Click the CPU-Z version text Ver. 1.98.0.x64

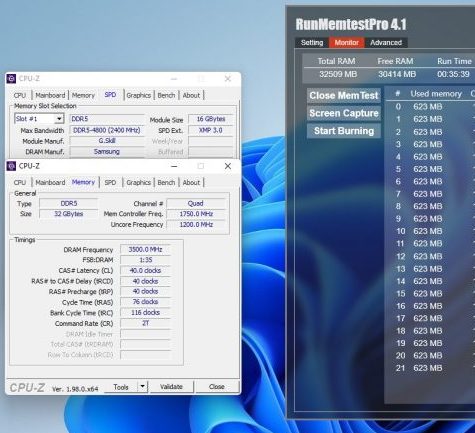[x=75, y=389]
